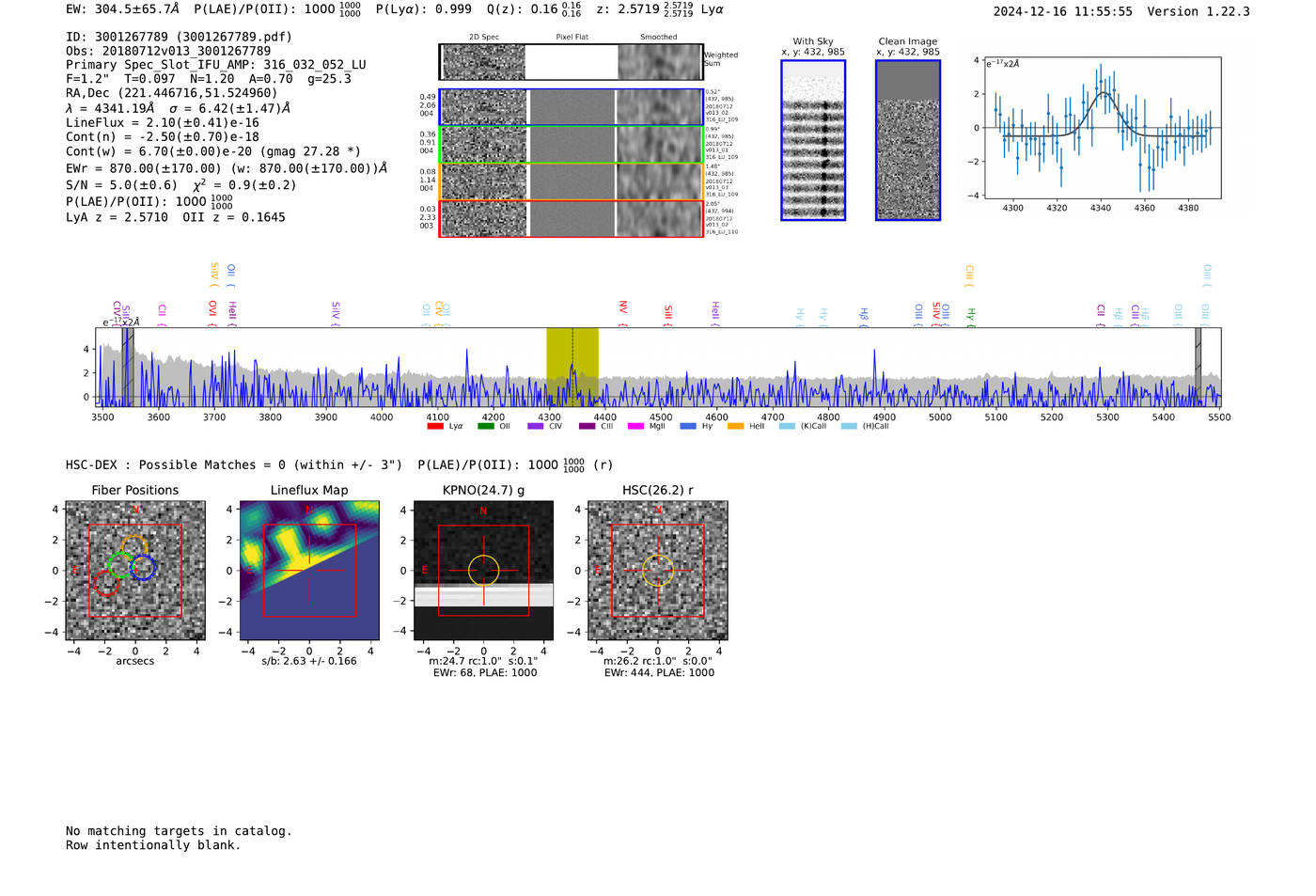The width and height of the screenshot is (1316, 896).
Task: Click the λ = 4341.19Å wavelength line
Action: tap(179, 108)
